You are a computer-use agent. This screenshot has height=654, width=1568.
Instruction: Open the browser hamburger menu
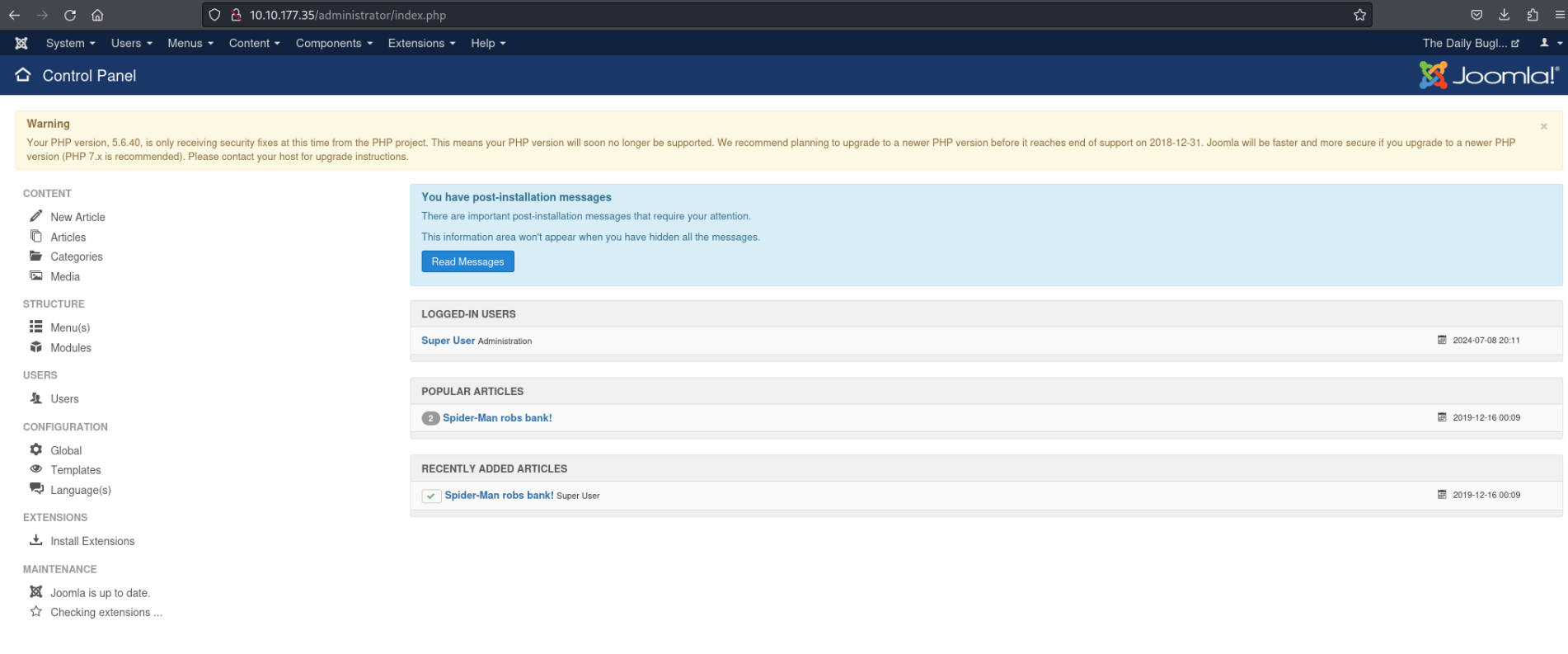[x=1559, y=15]
